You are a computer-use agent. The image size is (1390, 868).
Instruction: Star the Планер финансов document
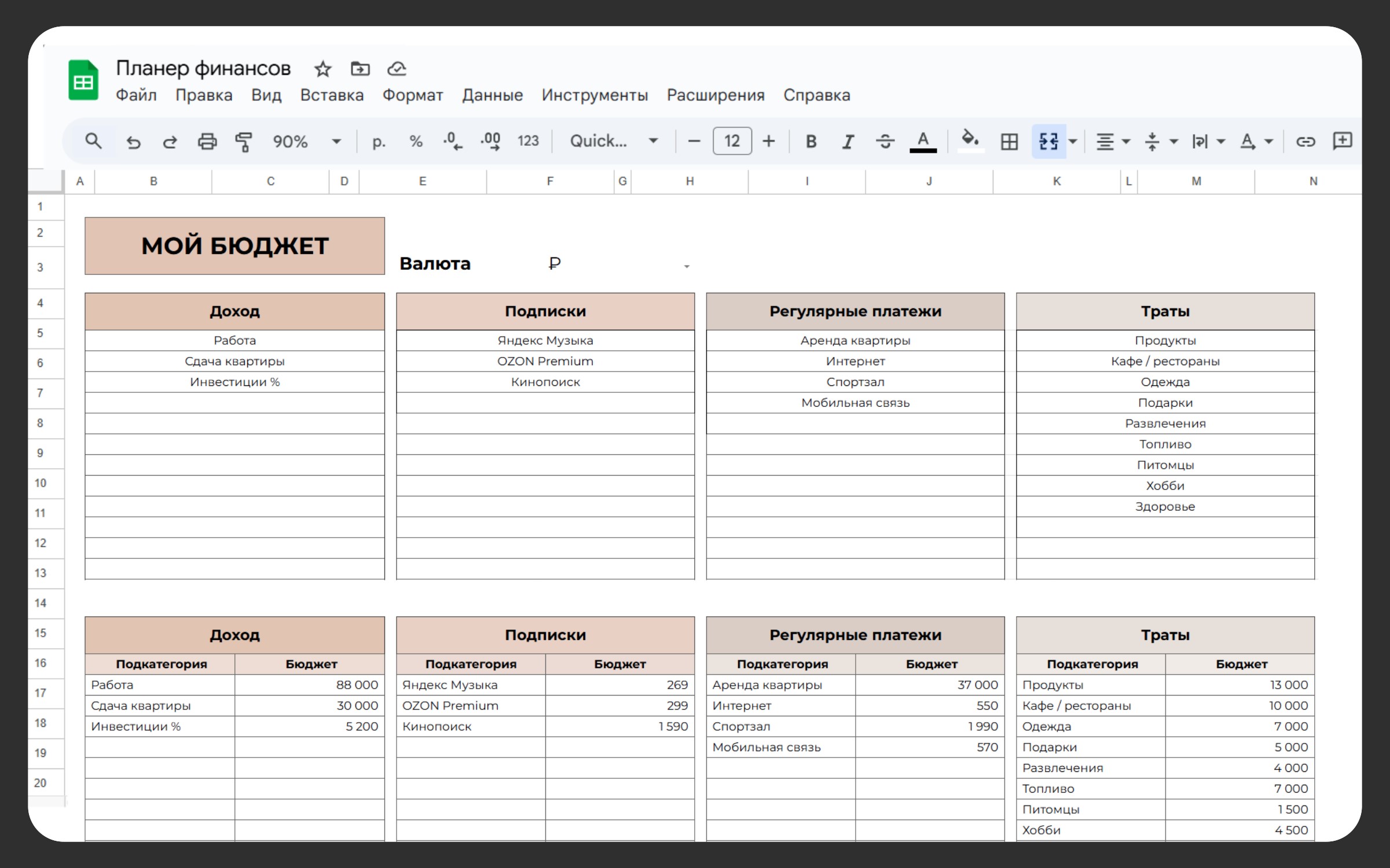tap(322, 69)
